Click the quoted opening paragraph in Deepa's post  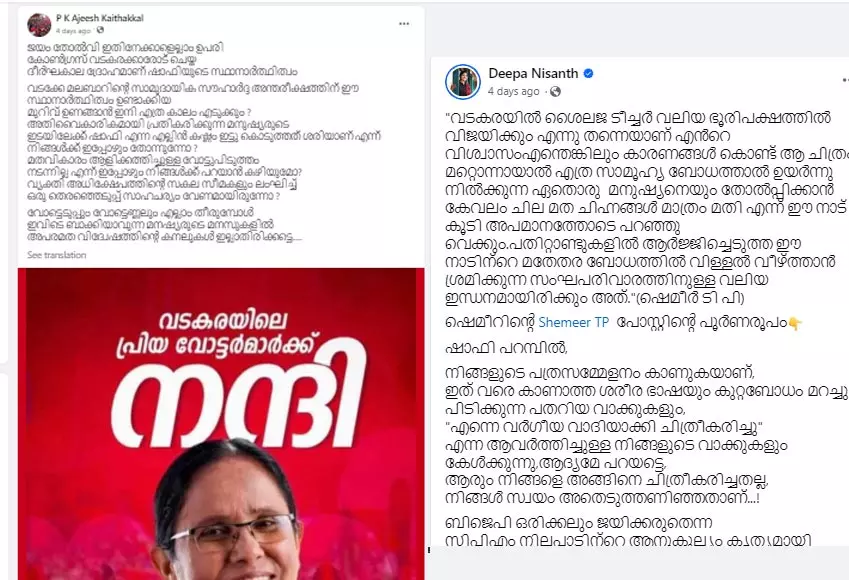pos(646,208)
